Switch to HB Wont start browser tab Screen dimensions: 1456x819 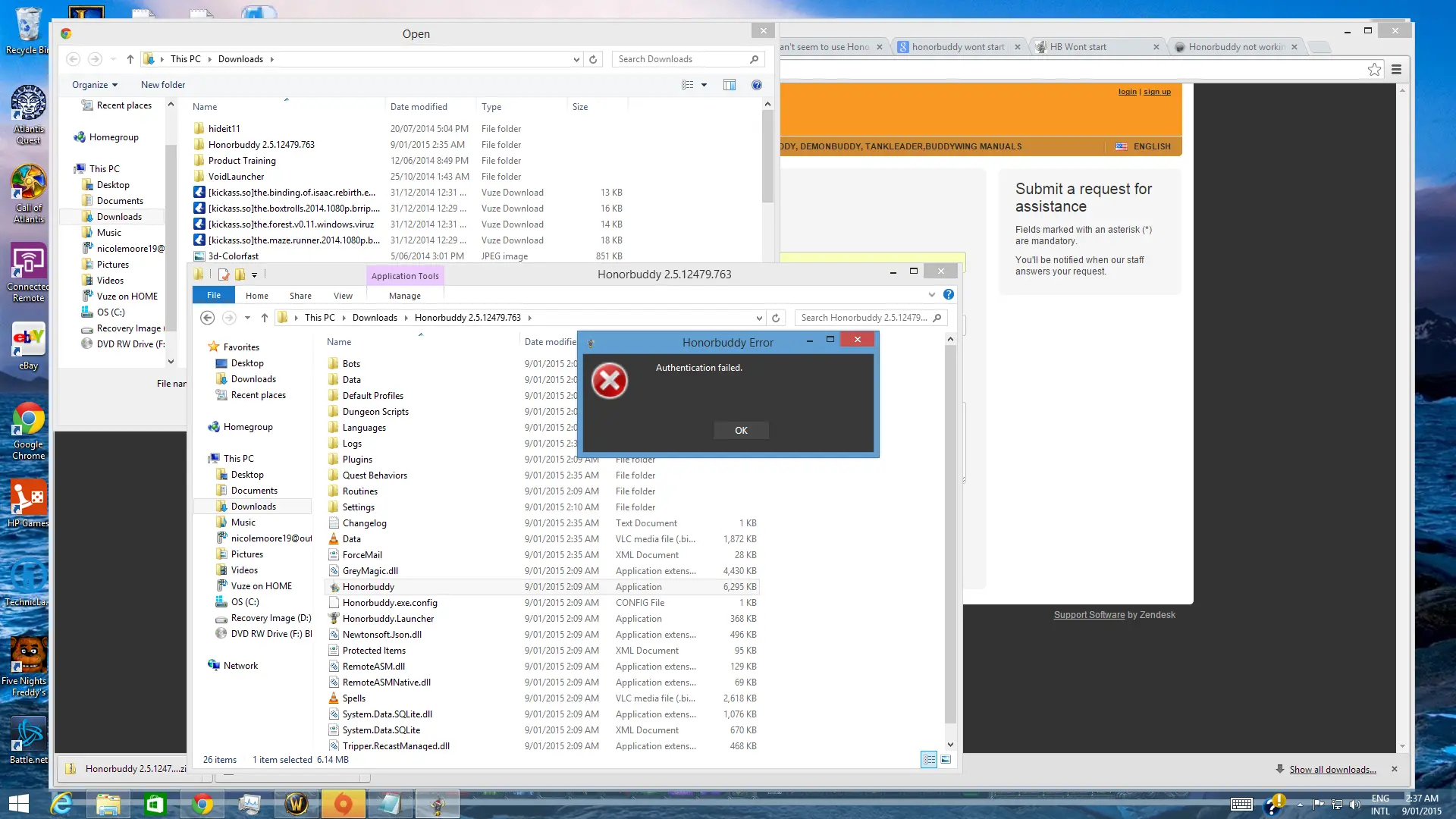pos(1078,47)
